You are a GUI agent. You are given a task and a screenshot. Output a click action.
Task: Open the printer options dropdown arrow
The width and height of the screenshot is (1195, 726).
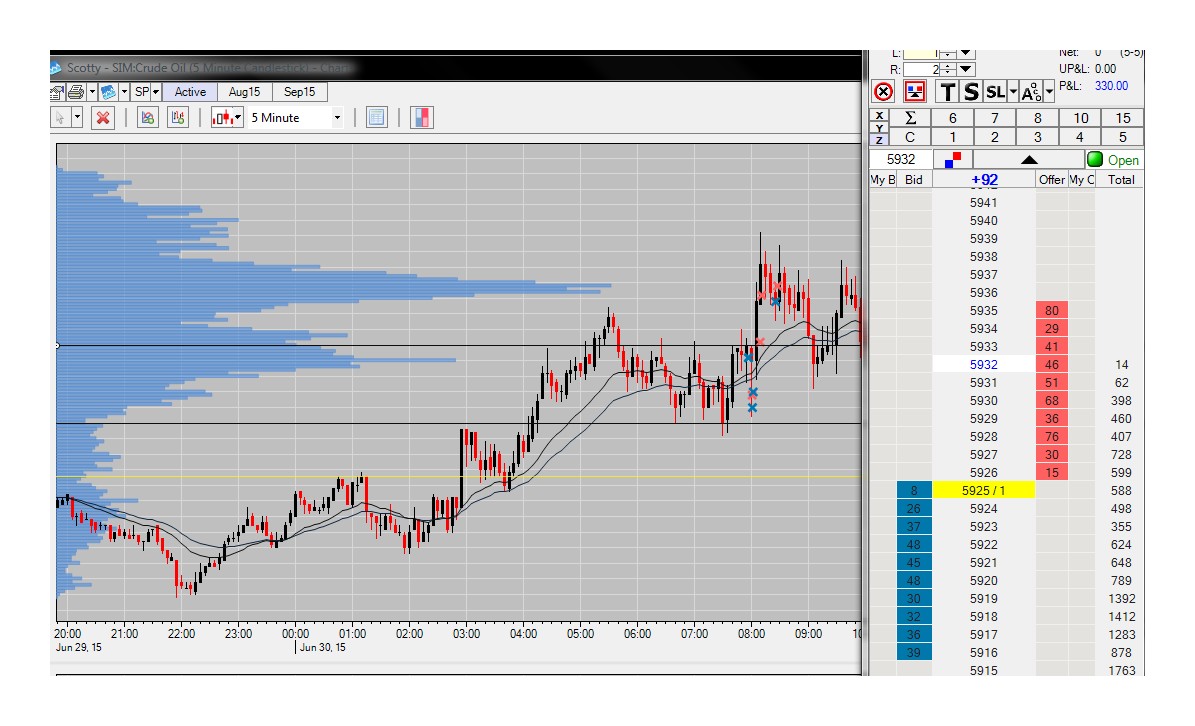tap(92, 92)
